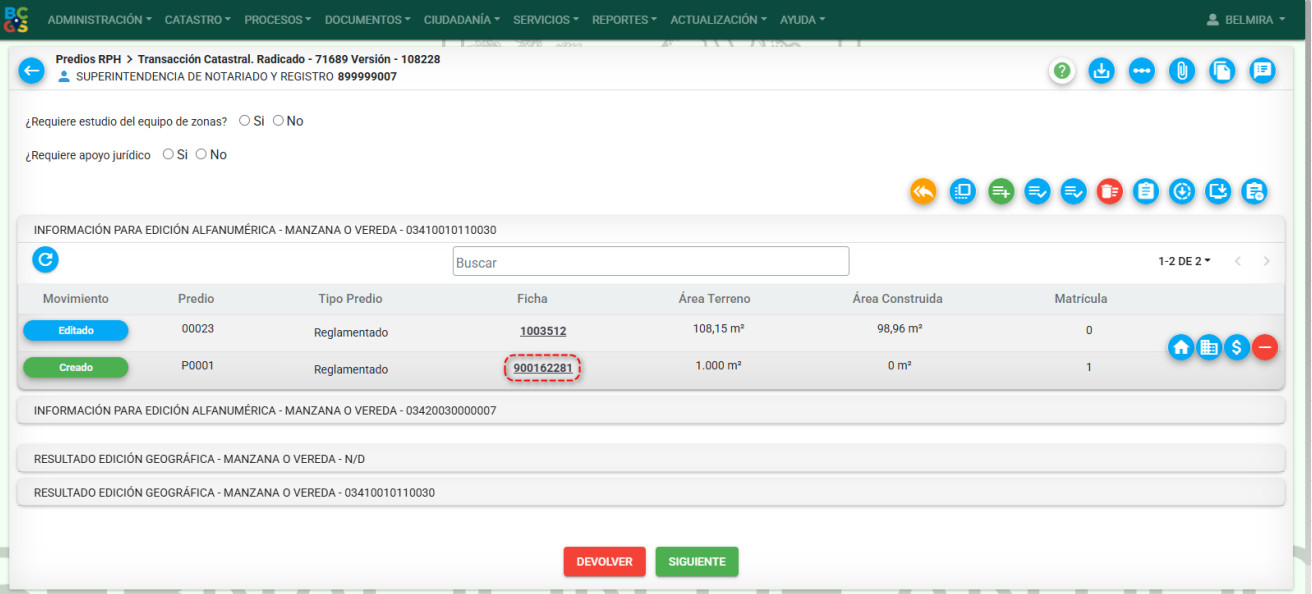Click the clipboard document icon
1312x594 pixels.
[1146, 191]
